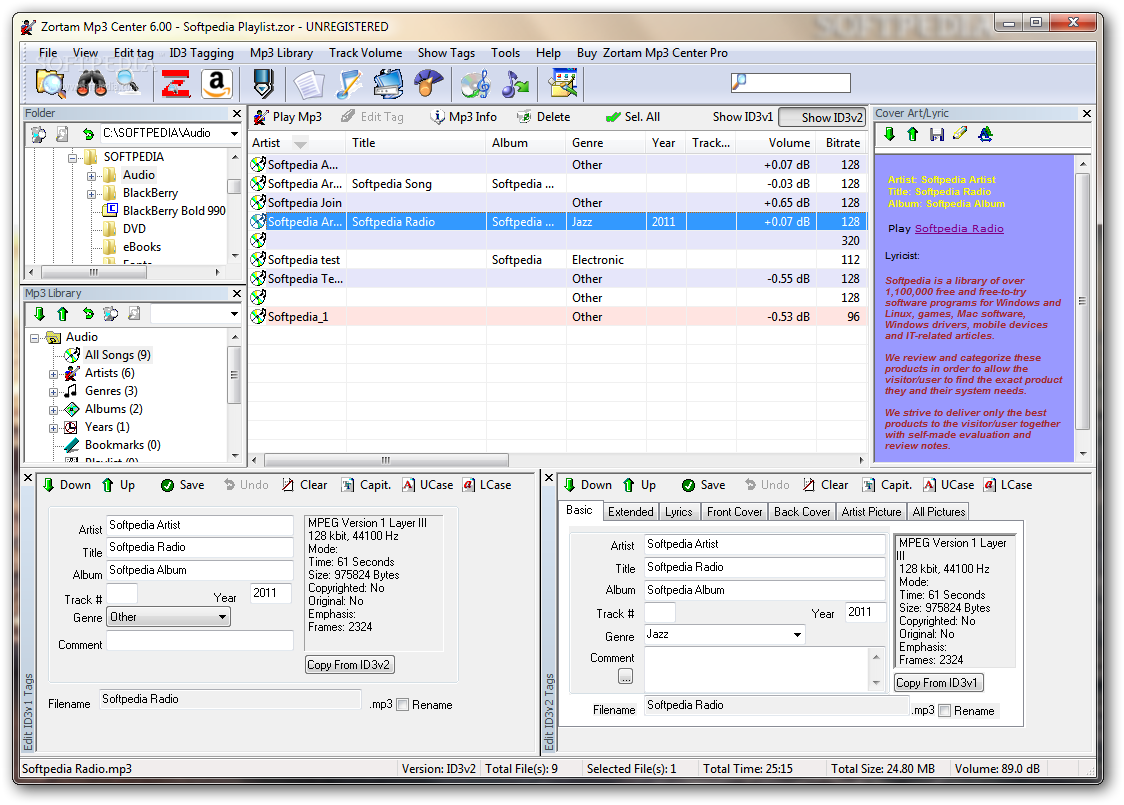Expand the Albums (2) library node
This screenshot has width=1124, height=805.
pos(53,410)
